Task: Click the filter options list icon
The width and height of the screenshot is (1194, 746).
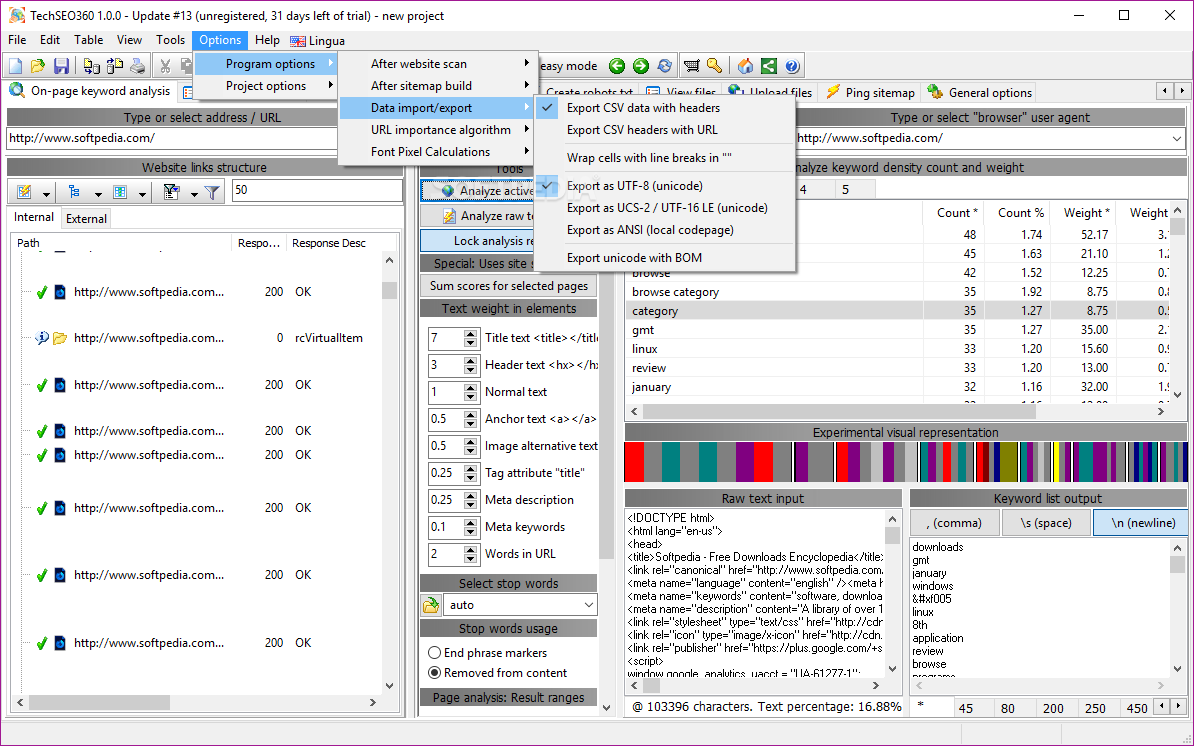Action: 171,192
